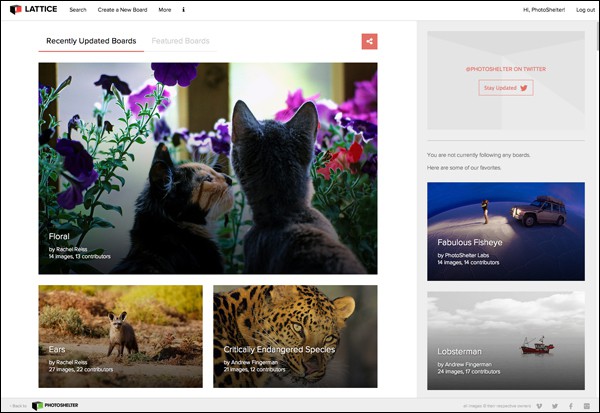This screenshot has height=413, width=600.
Task: Click the Twitter icon in the footer
Action: point(555,405)
